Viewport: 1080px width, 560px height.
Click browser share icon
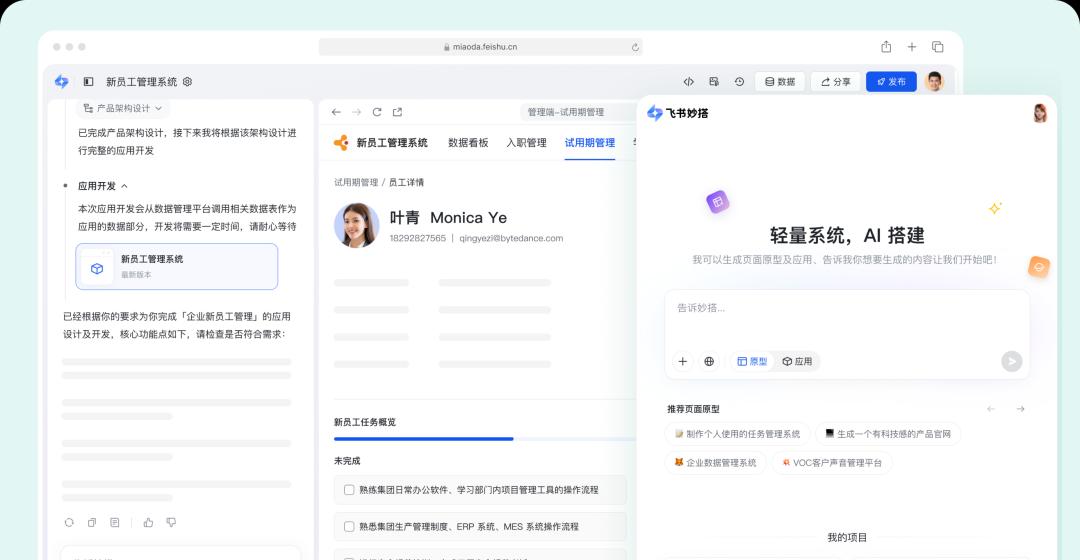click(x=886, y=47)
